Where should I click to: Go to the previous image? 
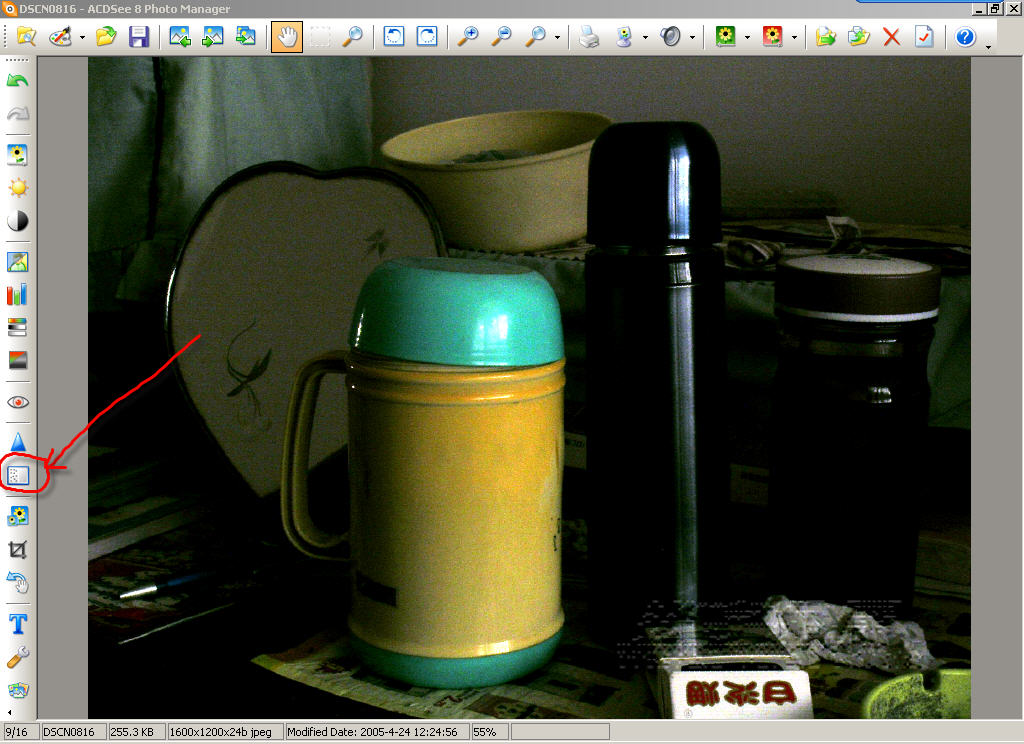pos(180,37)
